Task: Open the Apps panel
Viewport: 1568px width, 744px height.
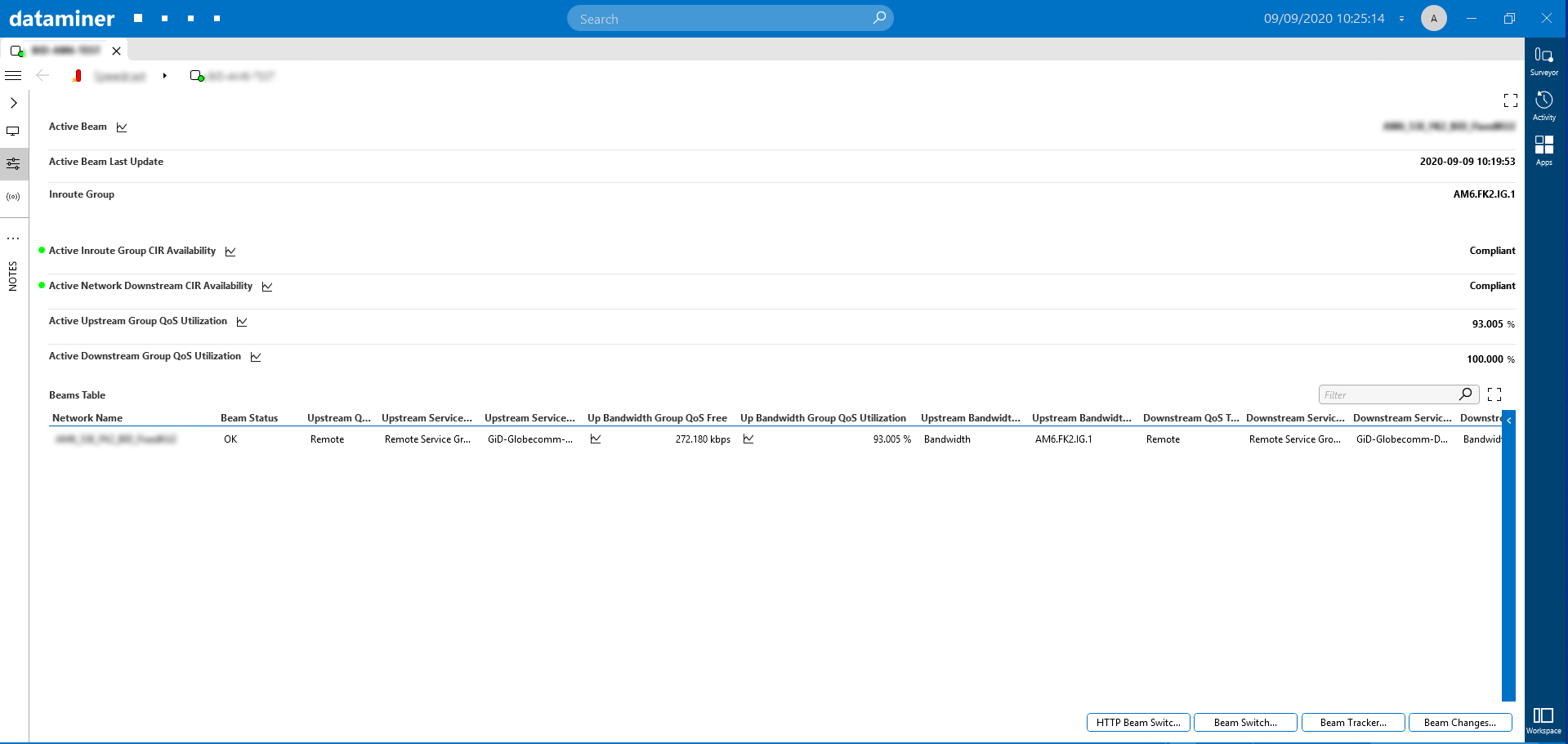Action: point(1543,150)
